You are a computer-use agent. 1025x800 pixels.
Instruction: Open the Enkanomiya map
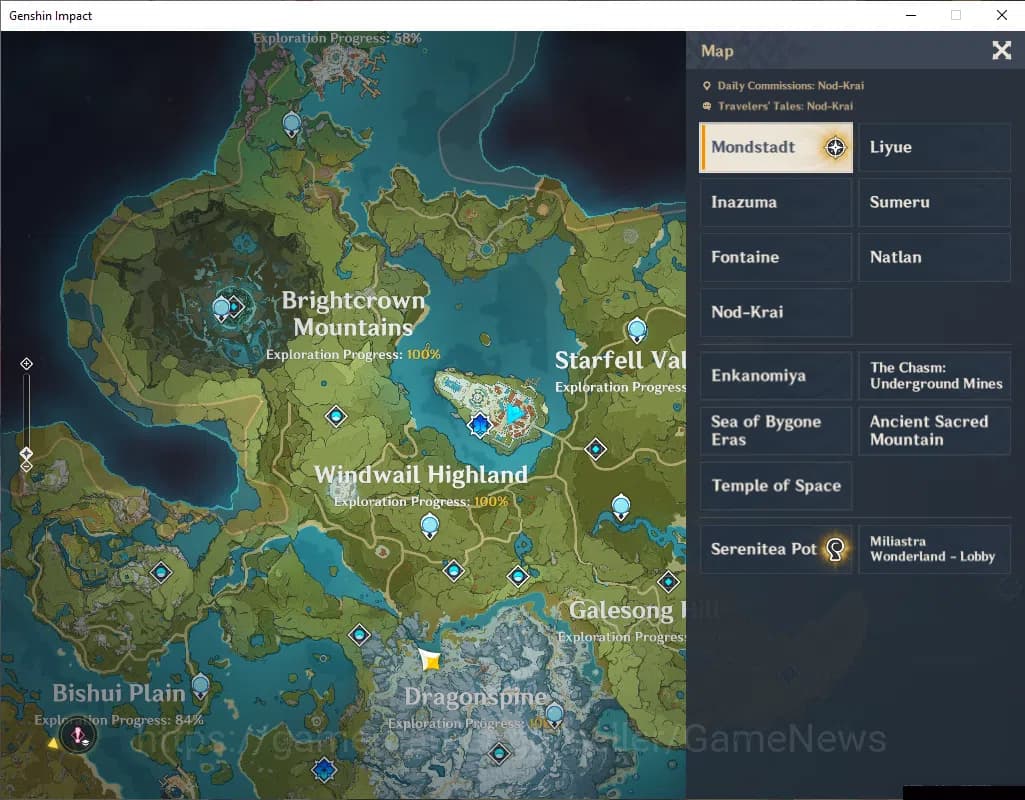776,376
